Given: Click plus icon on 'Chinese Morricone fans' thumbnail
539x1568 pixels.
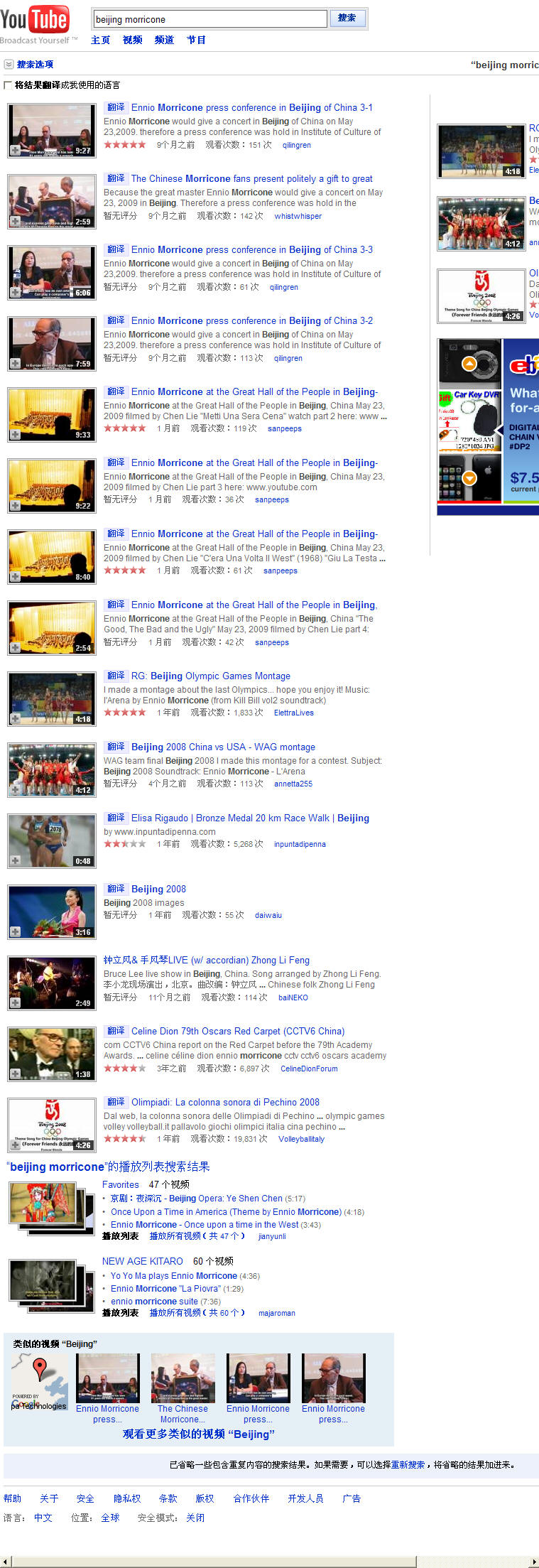Looking at the screenshot, I should tap(15, 222).
